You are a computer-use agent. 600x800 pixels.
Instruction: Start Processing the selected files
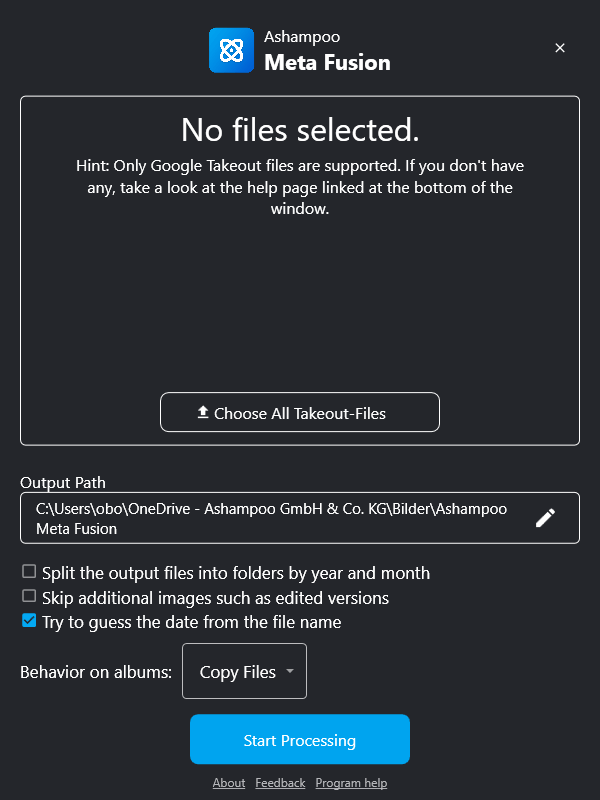tap(300, 740)
